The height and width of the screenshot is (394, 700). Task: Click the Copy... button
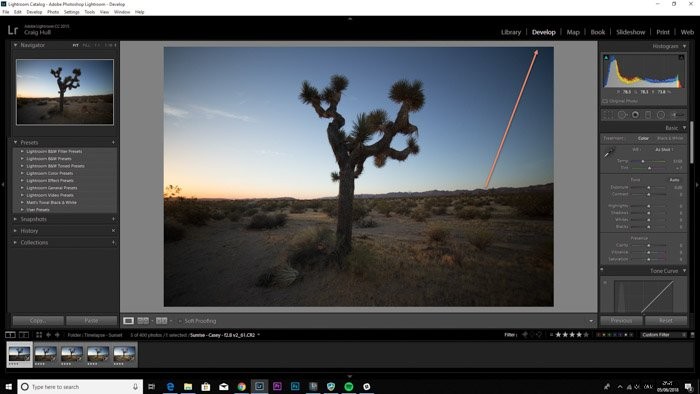coord(38,320)
